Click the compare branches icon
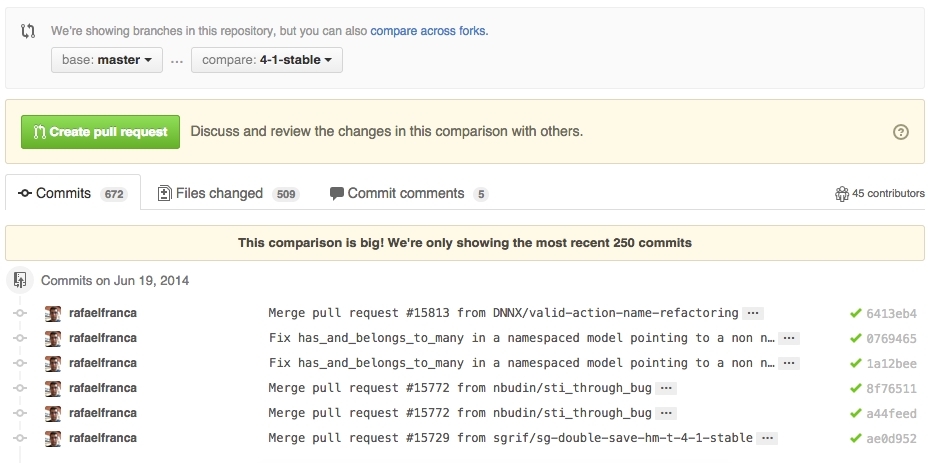The image size is (931, 463). click(x=28, y=31)
